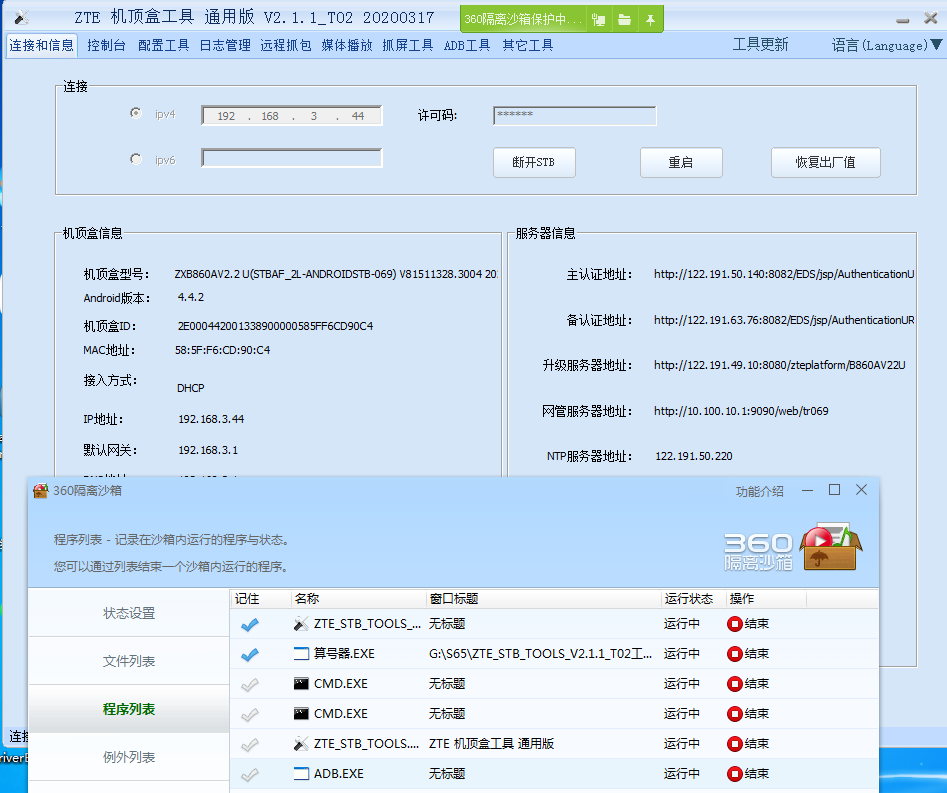Select the ipv6 radio button
The width and height of the screenshot is (947, 793).
tap(136, 159)
